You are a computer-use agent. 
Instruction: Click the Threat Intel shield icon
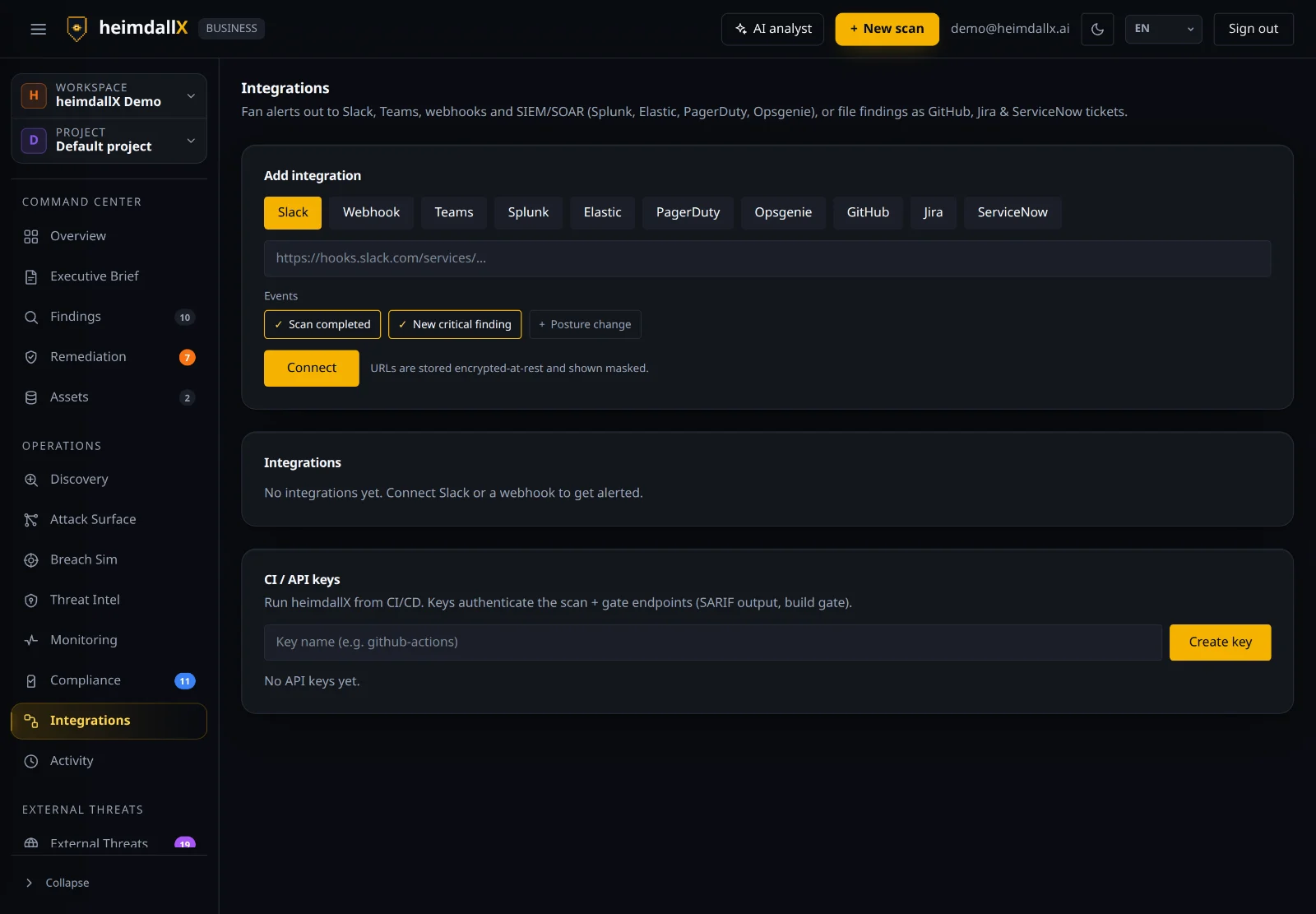31,601
